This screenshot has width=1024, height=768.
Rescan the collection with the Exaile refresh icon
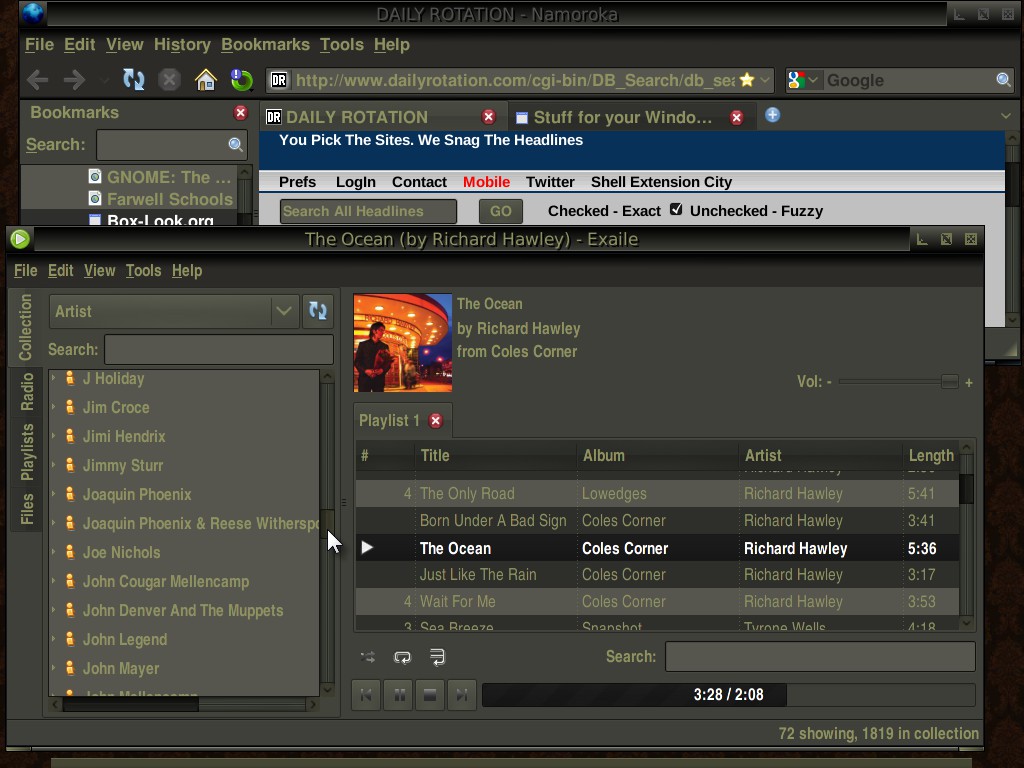coord(318,311)
